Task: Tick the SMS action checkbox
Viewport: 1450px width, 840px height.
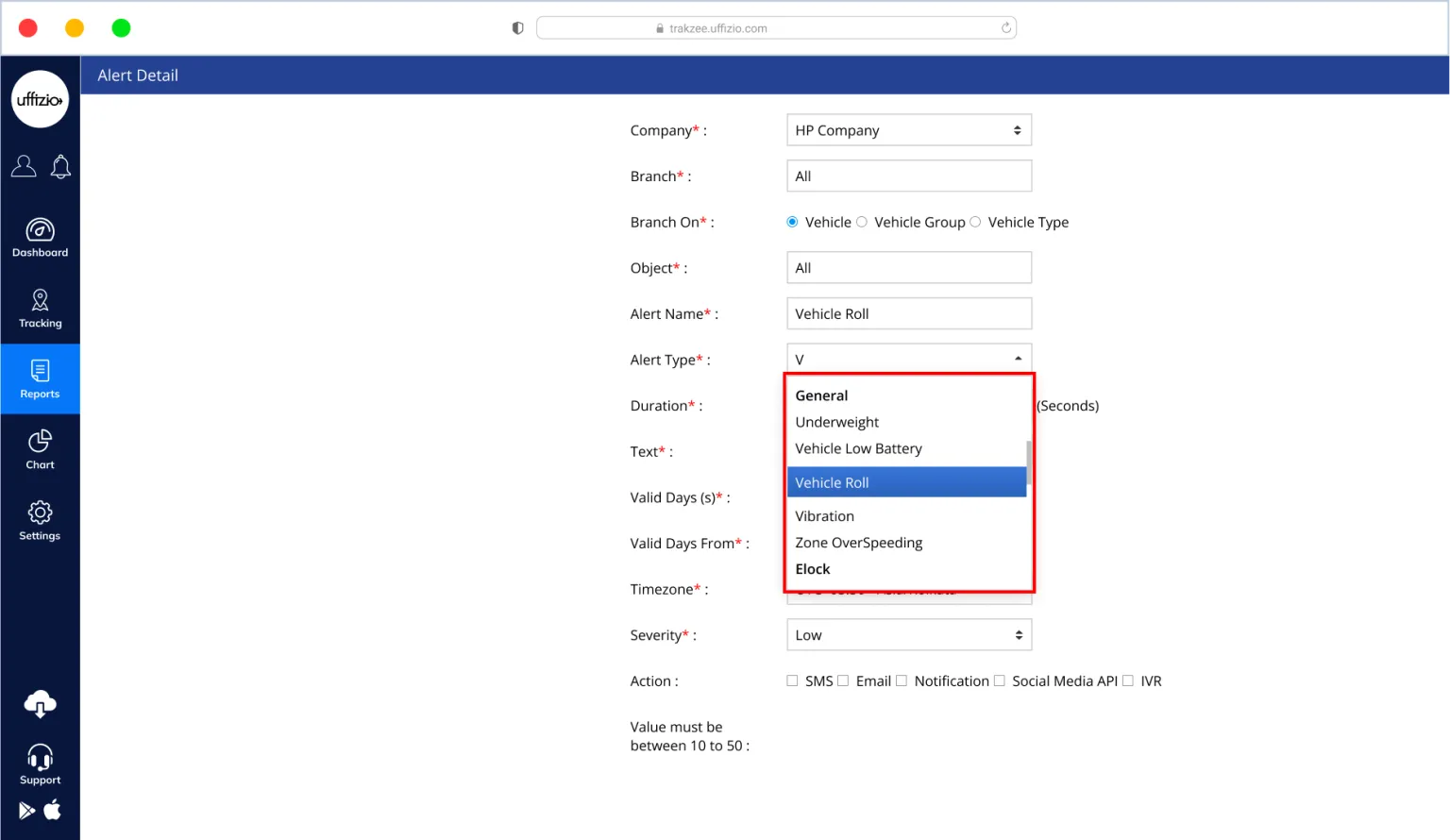Action: coord(792,681)
